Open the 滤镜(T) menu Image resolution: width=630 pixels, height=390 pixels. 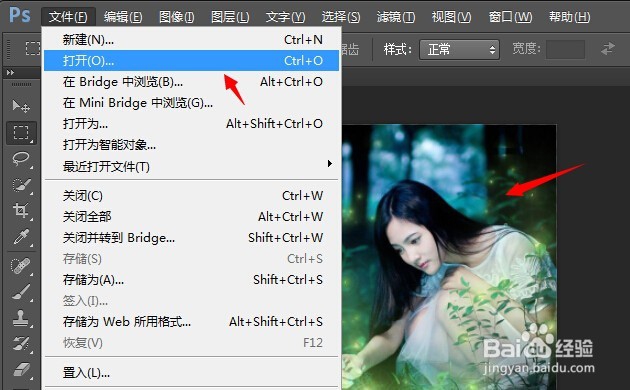pos(396,17)
